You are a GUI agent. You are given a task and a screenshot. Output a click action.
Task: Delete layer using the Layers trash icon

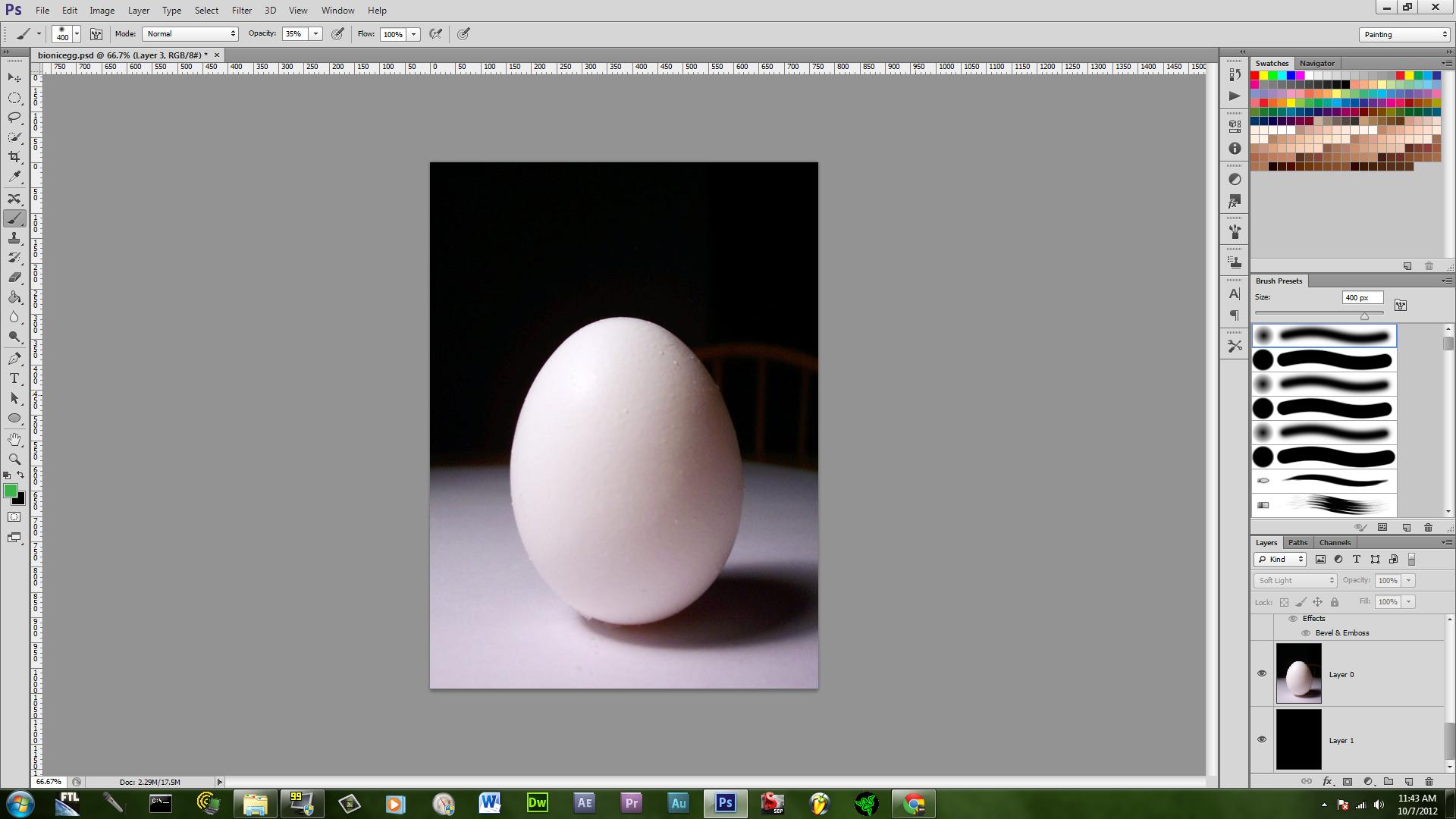[x=1429, y=781]
